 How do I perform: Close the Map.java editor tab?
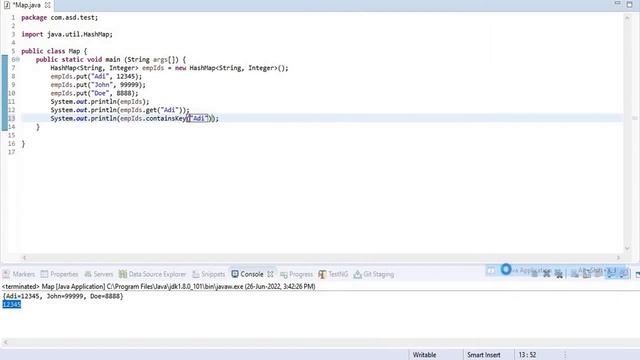click(47, 5)
